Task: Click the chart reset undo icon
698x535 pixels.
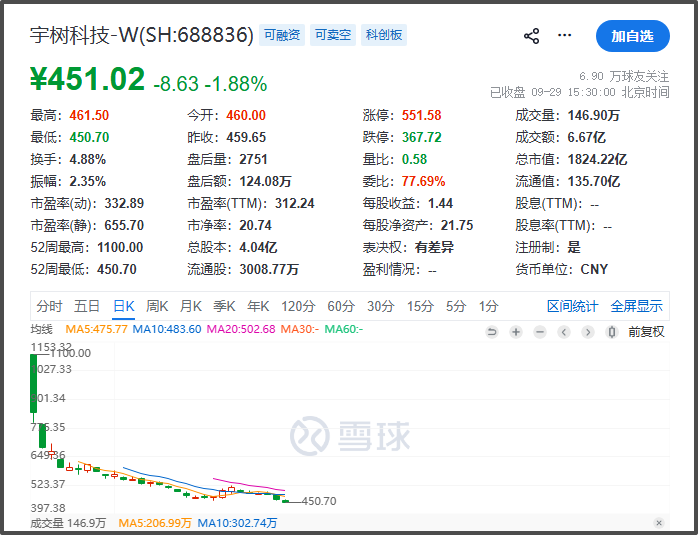Action: 491,332
